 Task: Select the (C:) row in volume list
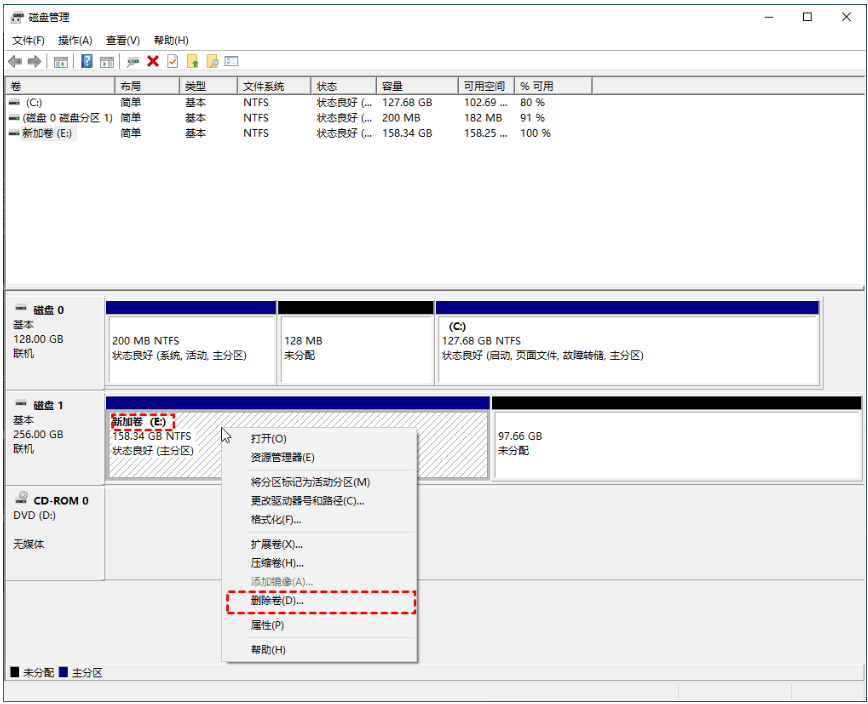[34, 103]
